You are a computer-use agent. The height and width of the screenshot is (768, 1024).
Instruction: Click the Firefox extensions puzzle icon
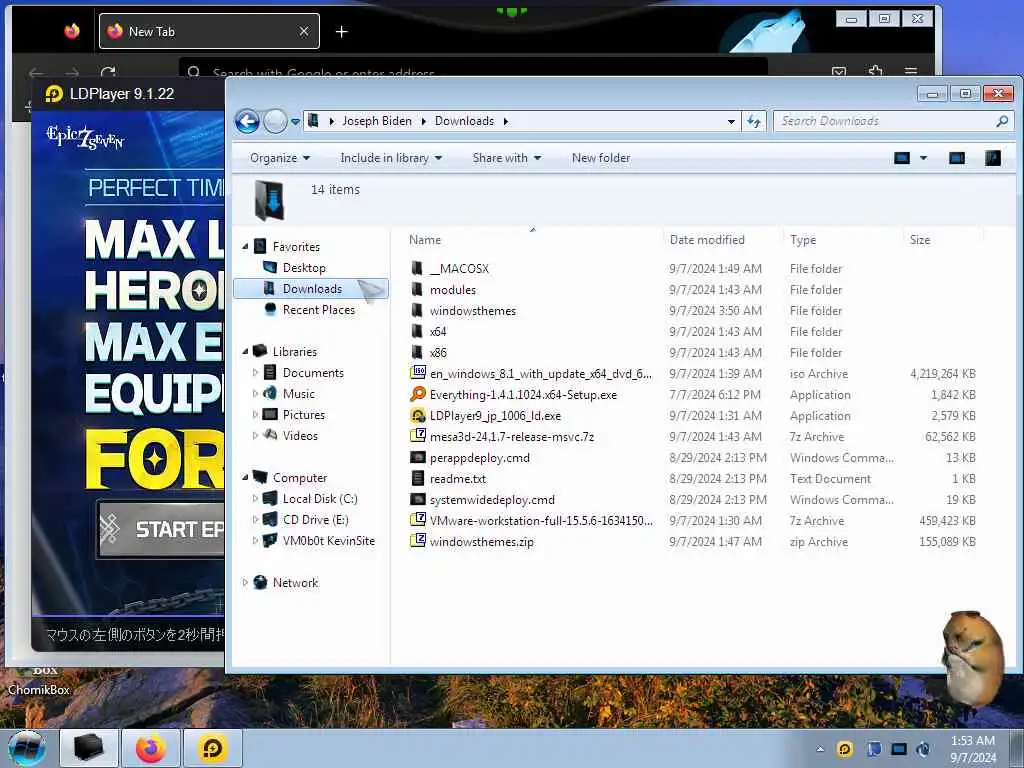(876, 71)
